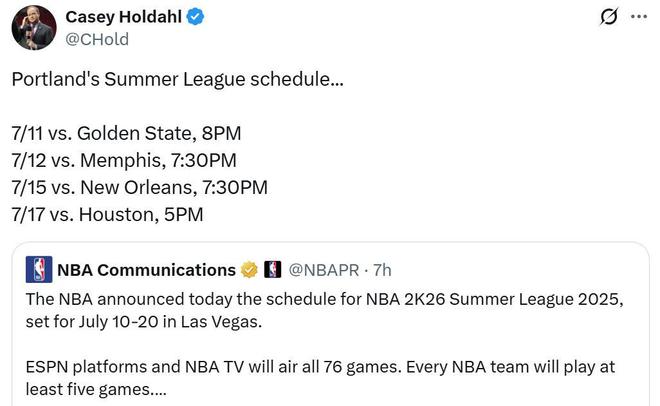Viewport: 660px width, 406px height.
Task: Click the Casey Holdahl display name
Action: [123, 17]
